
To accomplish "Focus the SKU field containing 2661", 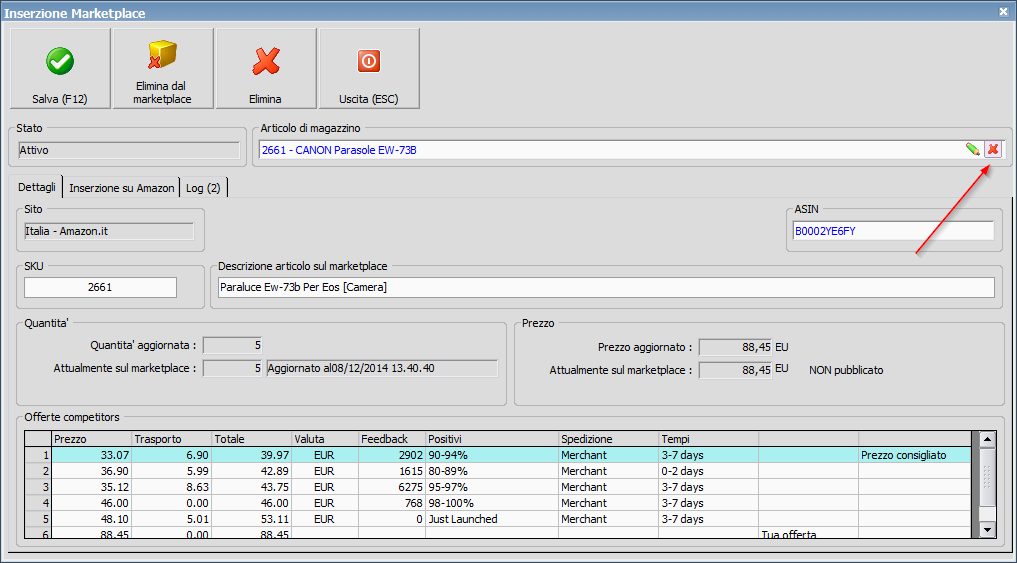I will point(100,288).
